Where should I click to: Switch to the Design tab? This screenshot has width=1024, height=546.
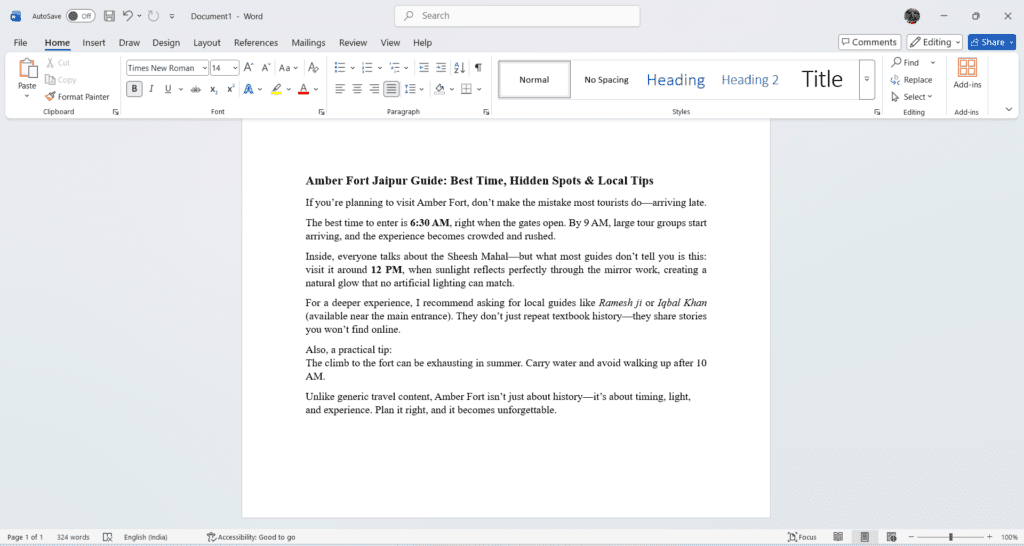(x=166, y=42)
